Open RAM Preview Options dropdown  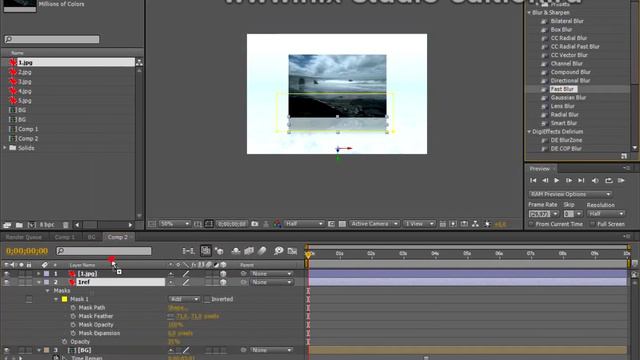coord(570,194)
